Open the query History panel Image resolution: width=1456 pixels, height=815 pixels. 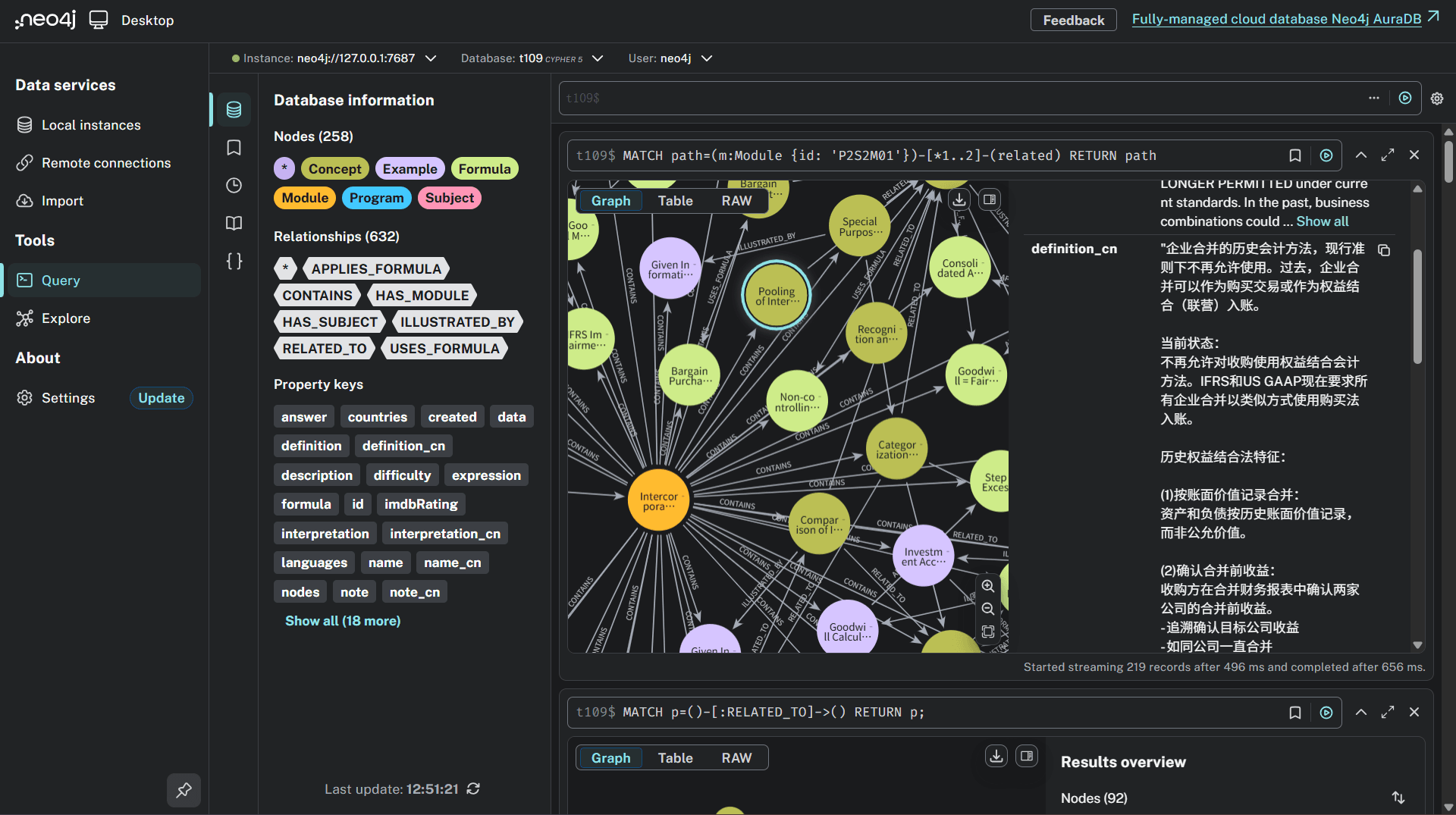click(233, 185)
